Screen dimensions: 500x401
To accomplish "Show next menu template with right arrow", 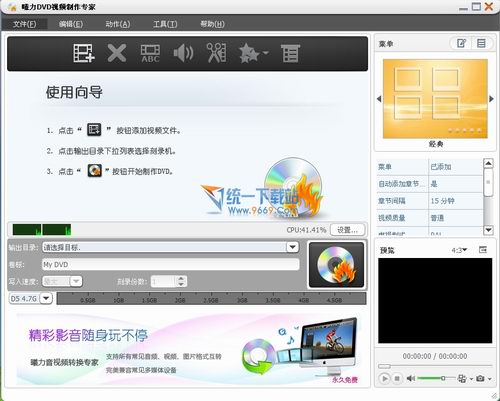I will pyautogui.click(x=491, y=99).
